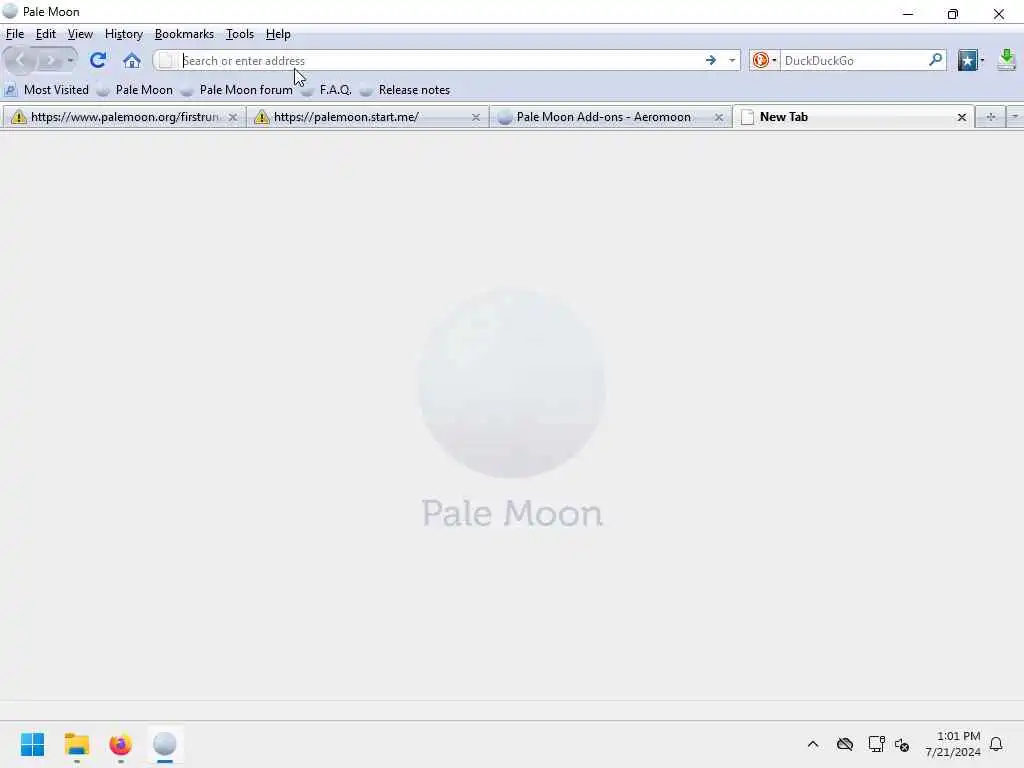Close the Pale Moon Add-ons tab
The image size is (1024, 768).
[718, 118]
